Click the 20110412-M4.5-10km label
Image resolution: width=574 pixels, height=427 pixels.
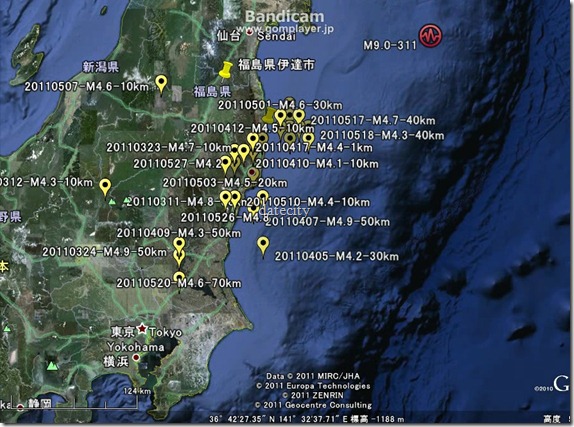tap(252, 129)
